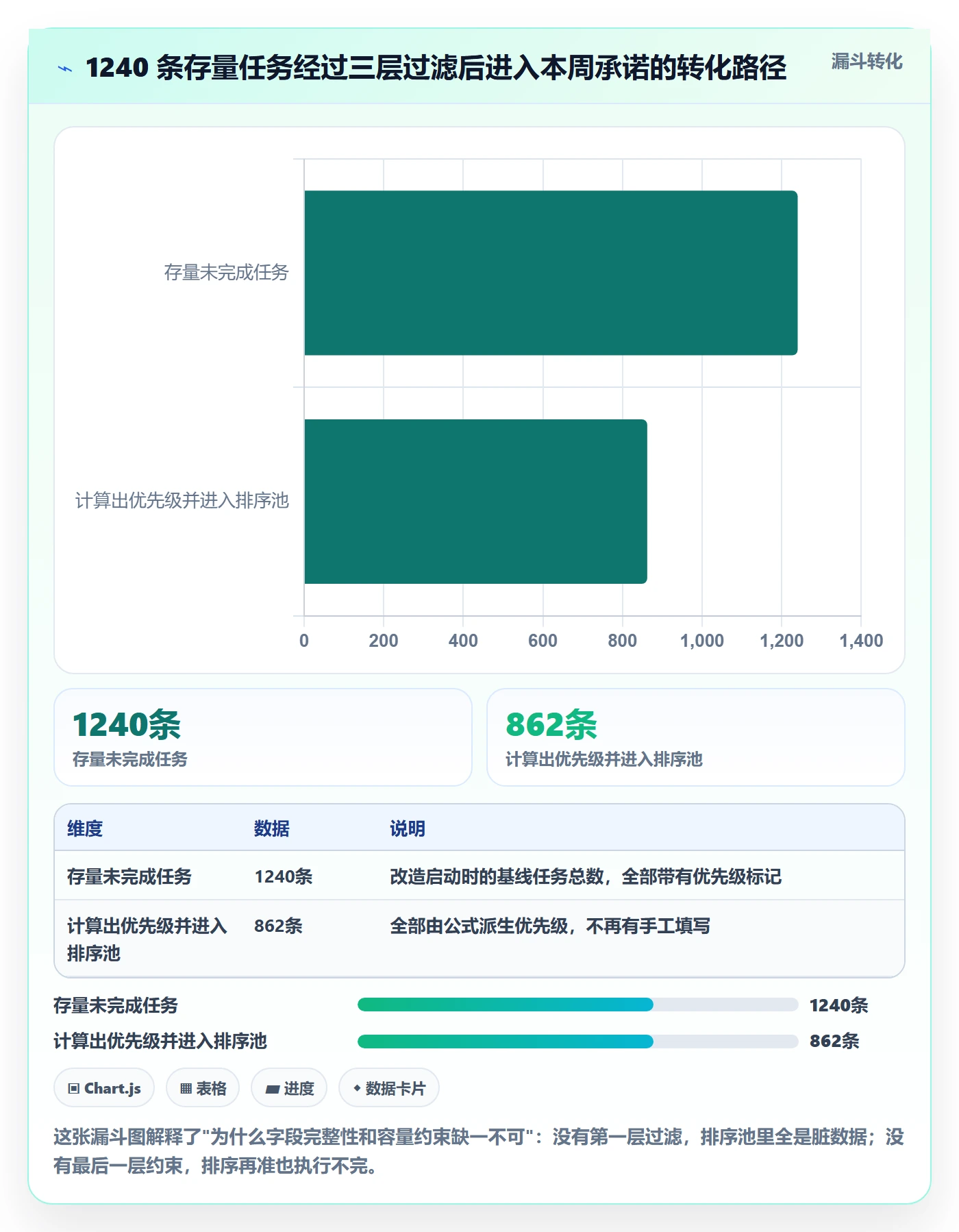Viewport: 959px width, 1232px height.
Task: Click the 维度 column header
Action: coord(85,829)
